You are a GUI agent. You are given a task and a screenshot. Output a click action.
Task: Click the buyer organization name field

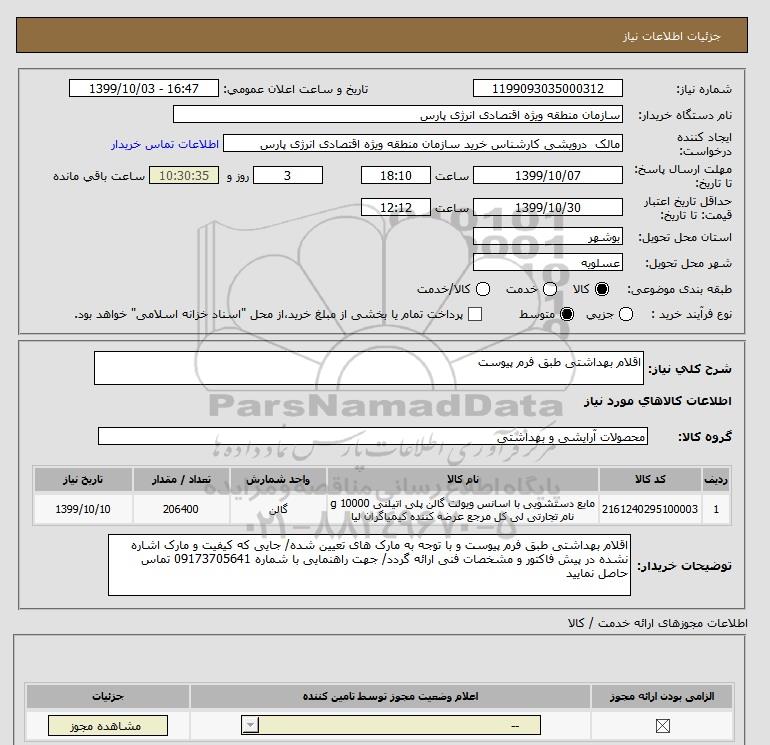click(x=398, y=115)
